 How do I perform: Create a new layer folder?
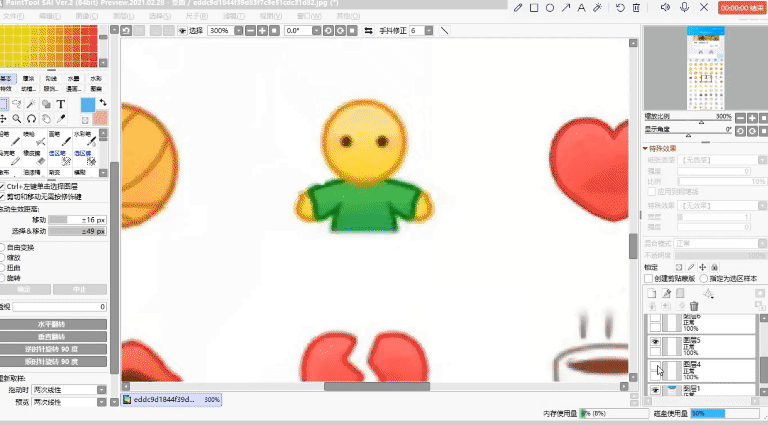coord(680,293)
